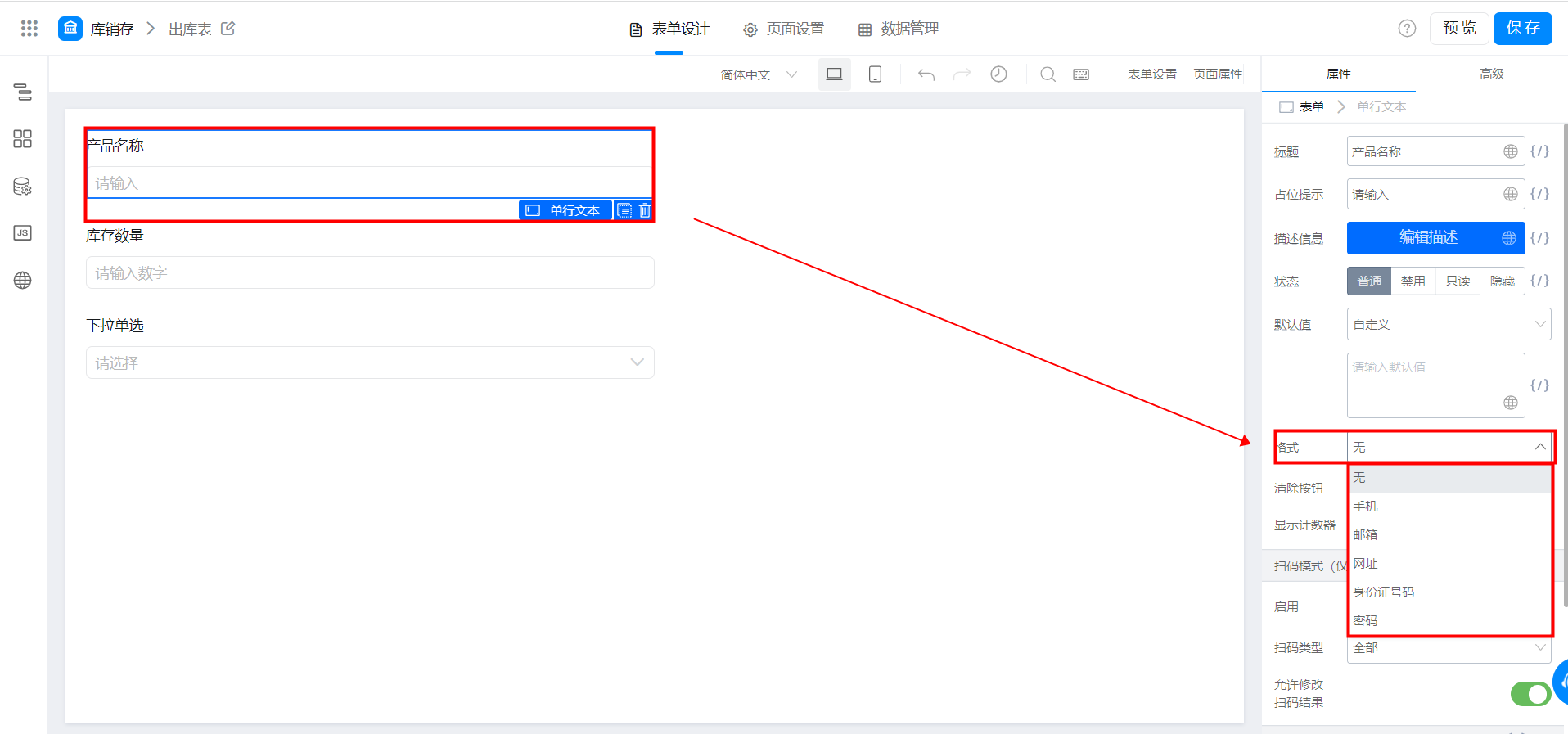Click the 库存数量 number input field
Viewport: 1568px width, 734px height.
370,272
